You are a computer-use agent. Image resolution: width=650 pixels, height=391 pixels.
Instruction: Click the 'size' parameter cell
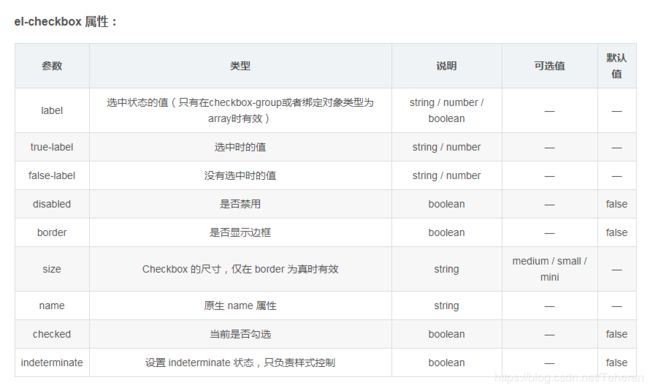tap(52, 269)
